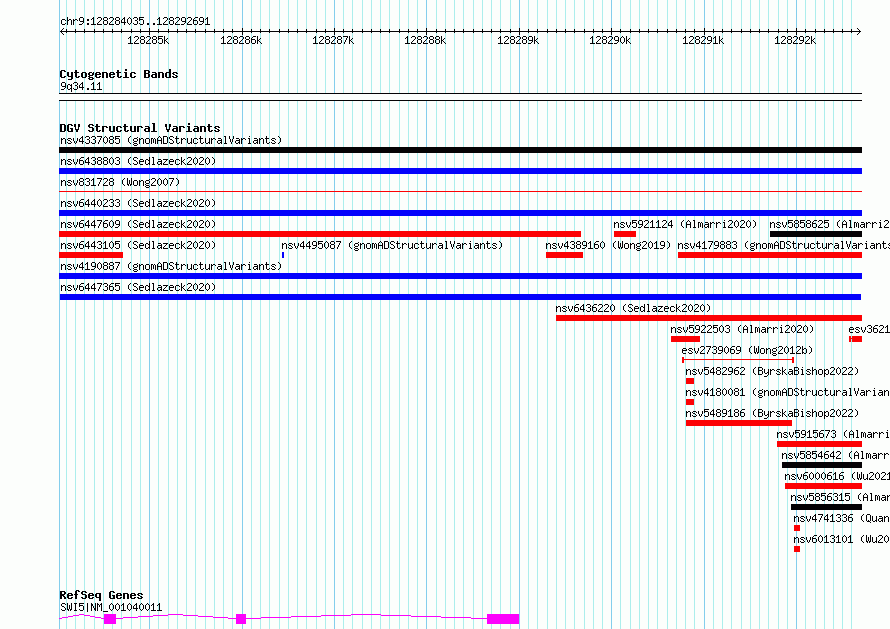The width and height of the screenshot is (890, 629).
Task: Open nsv6443105 (Sedlazeck2020) label
Action: tap(138, 245)
